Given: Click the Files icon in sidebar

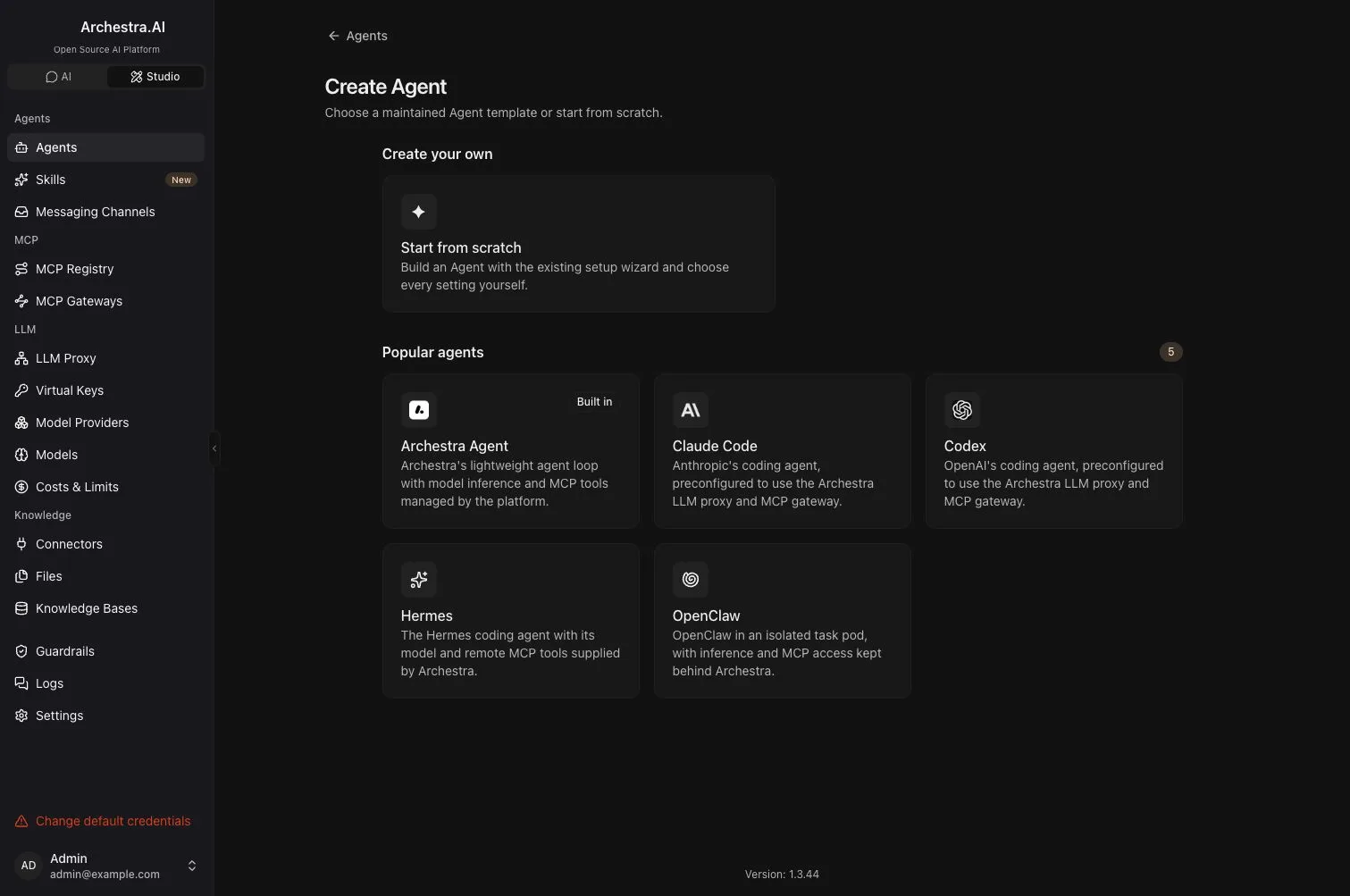Looking at the screenshot, I should [x=21, y=576].
